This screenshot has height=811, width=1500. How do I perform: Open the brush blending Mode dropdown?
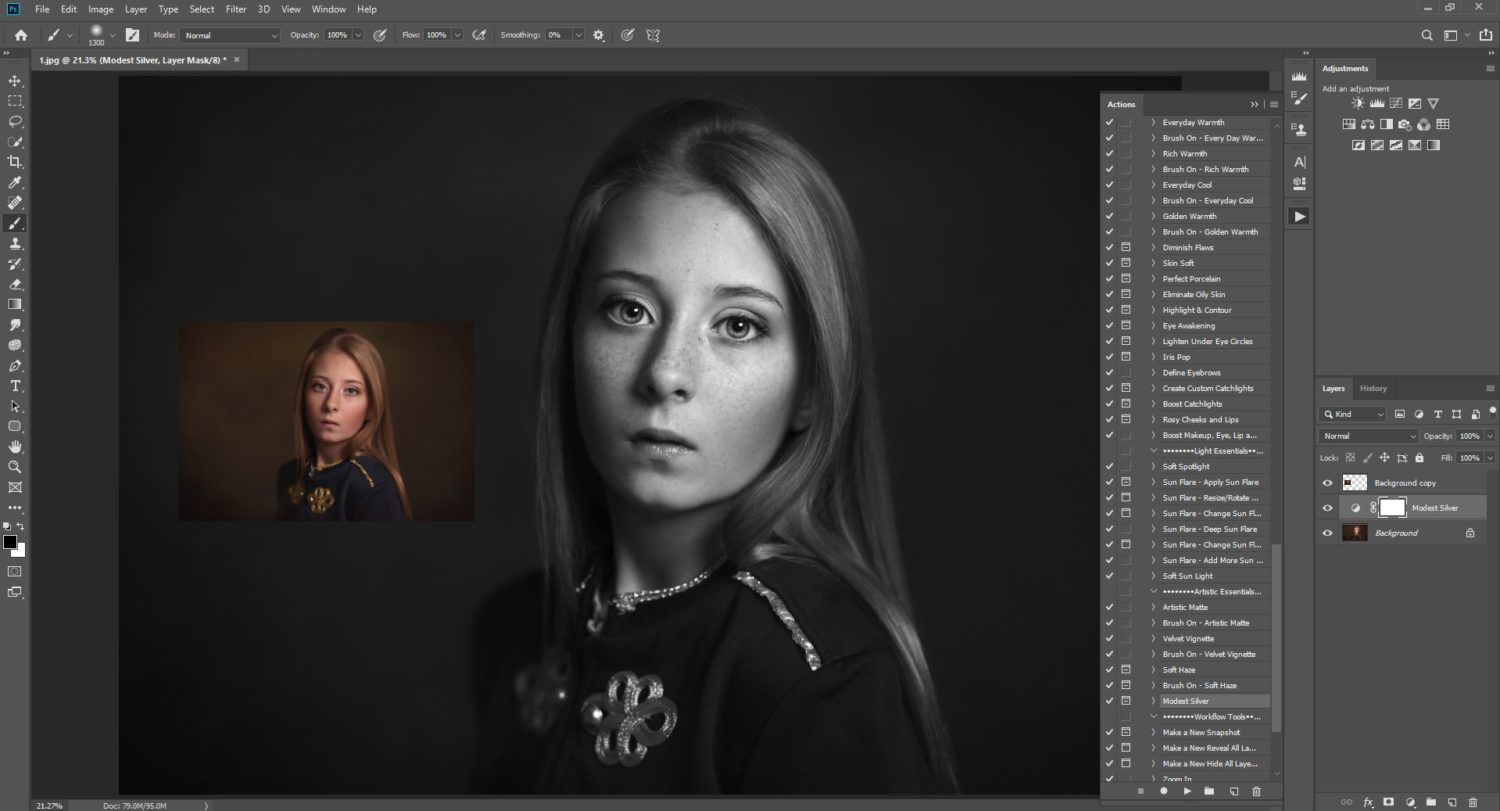pyautogui.click(x=230, y=35)
